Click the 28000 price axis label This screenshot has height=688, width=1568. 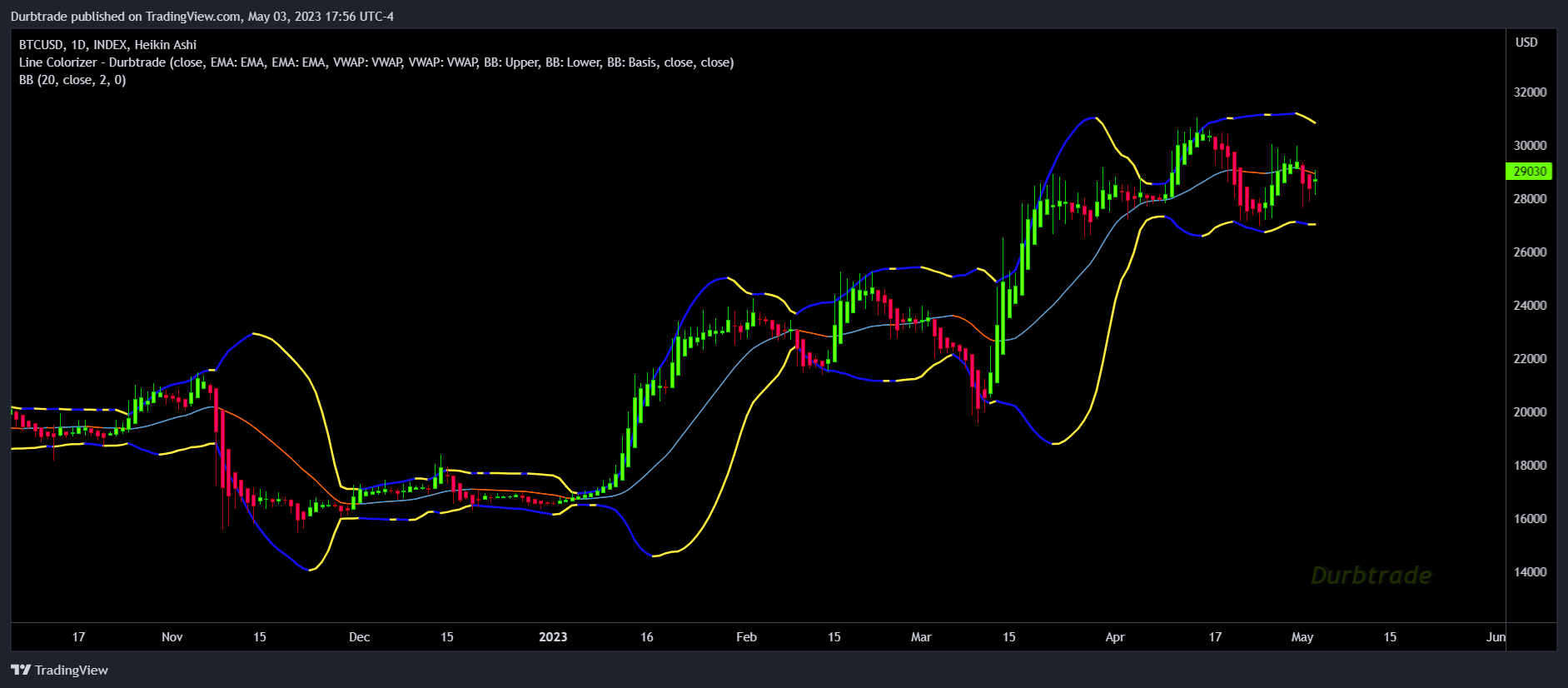point(1530,199)
